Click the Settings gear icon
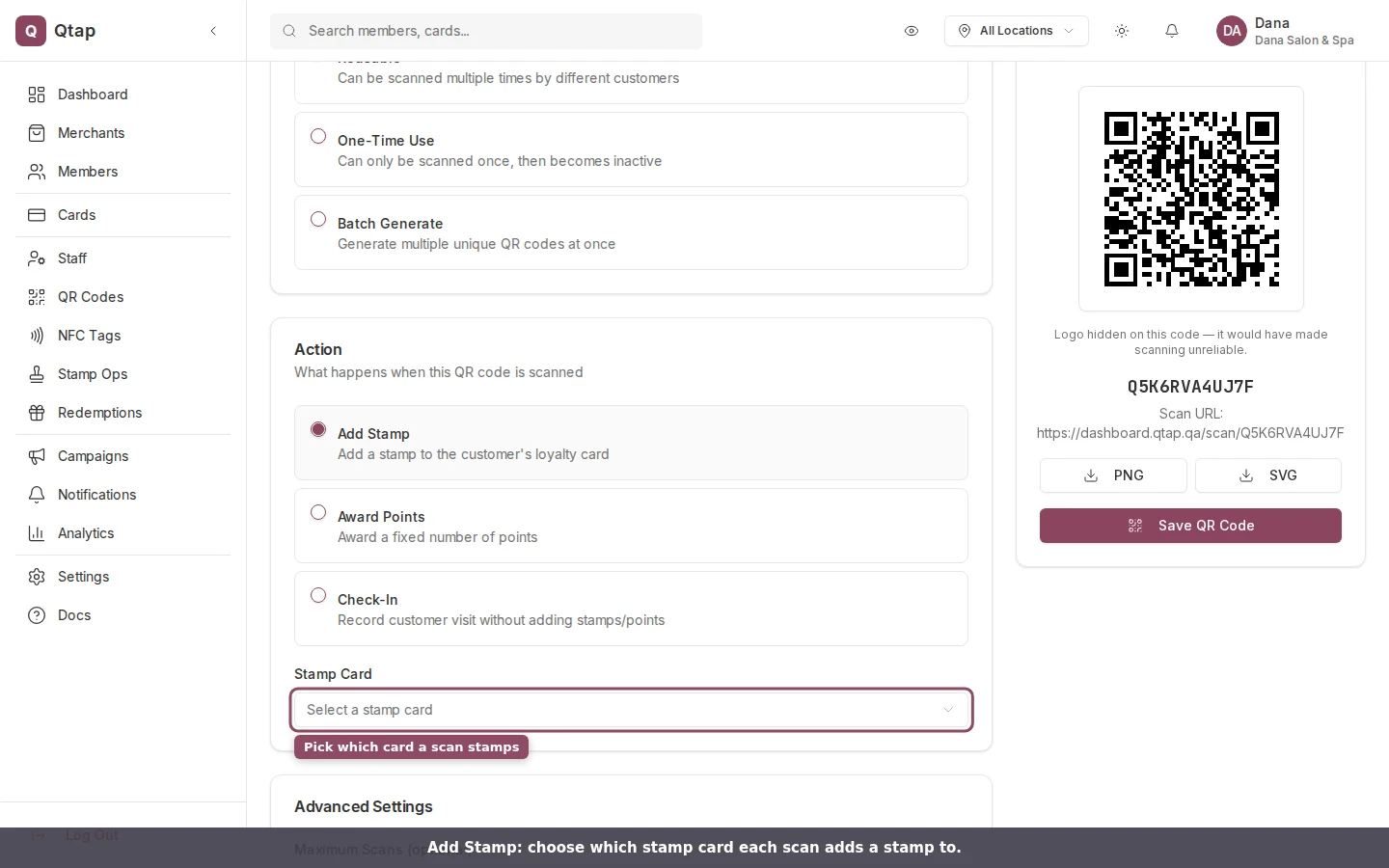 37,577
